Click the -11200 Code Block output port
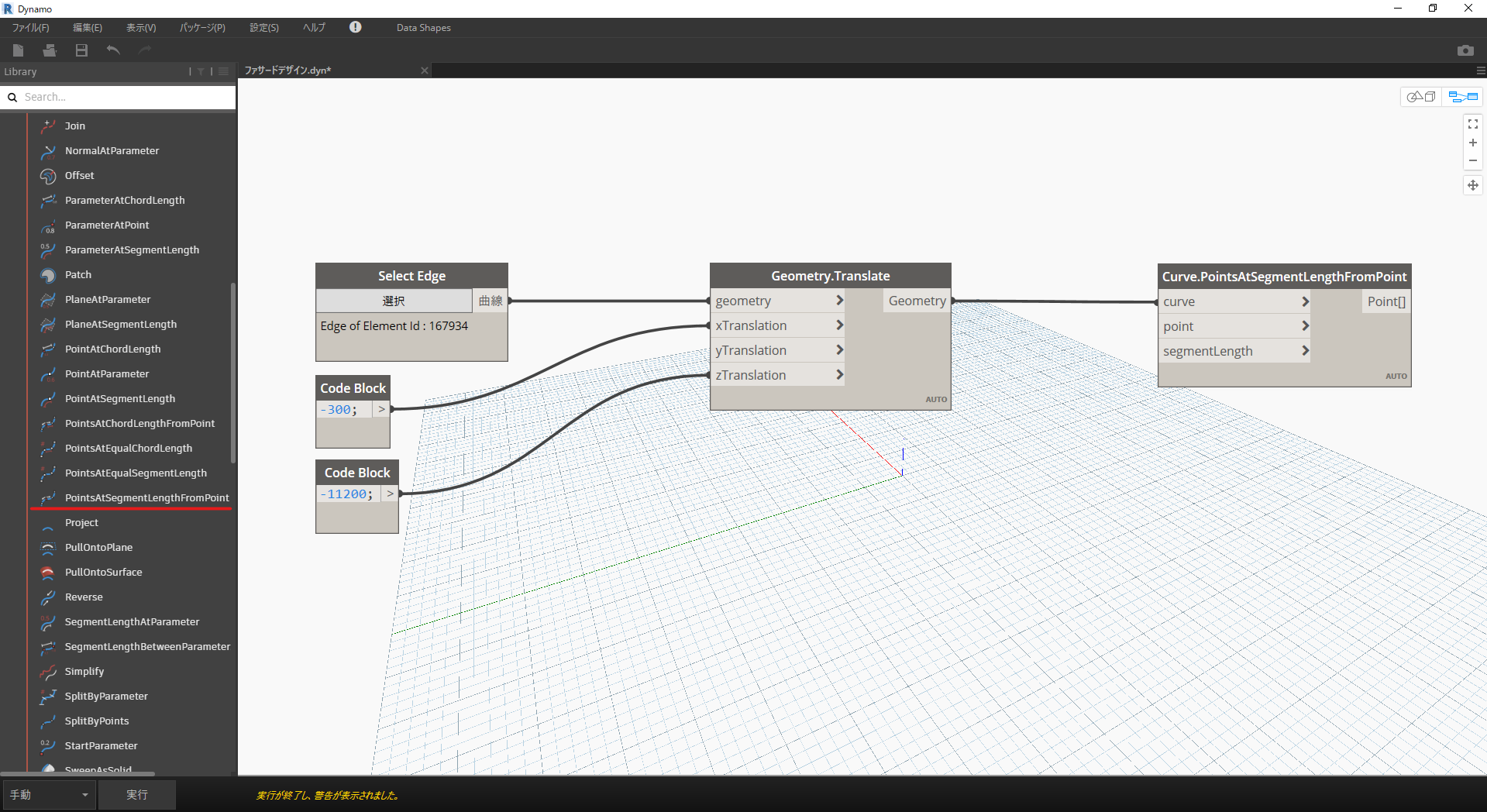 390,494
